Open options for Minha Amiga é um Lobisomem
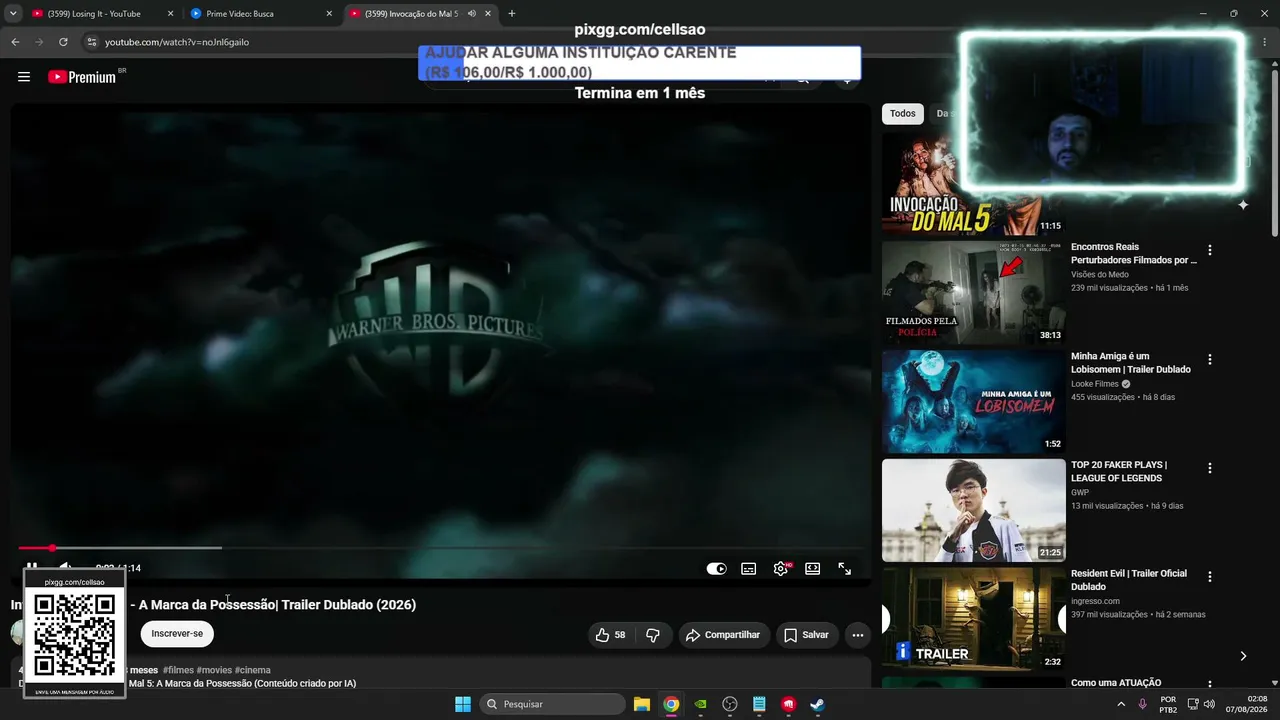1280x720 pixels. tap(1210, 359)
